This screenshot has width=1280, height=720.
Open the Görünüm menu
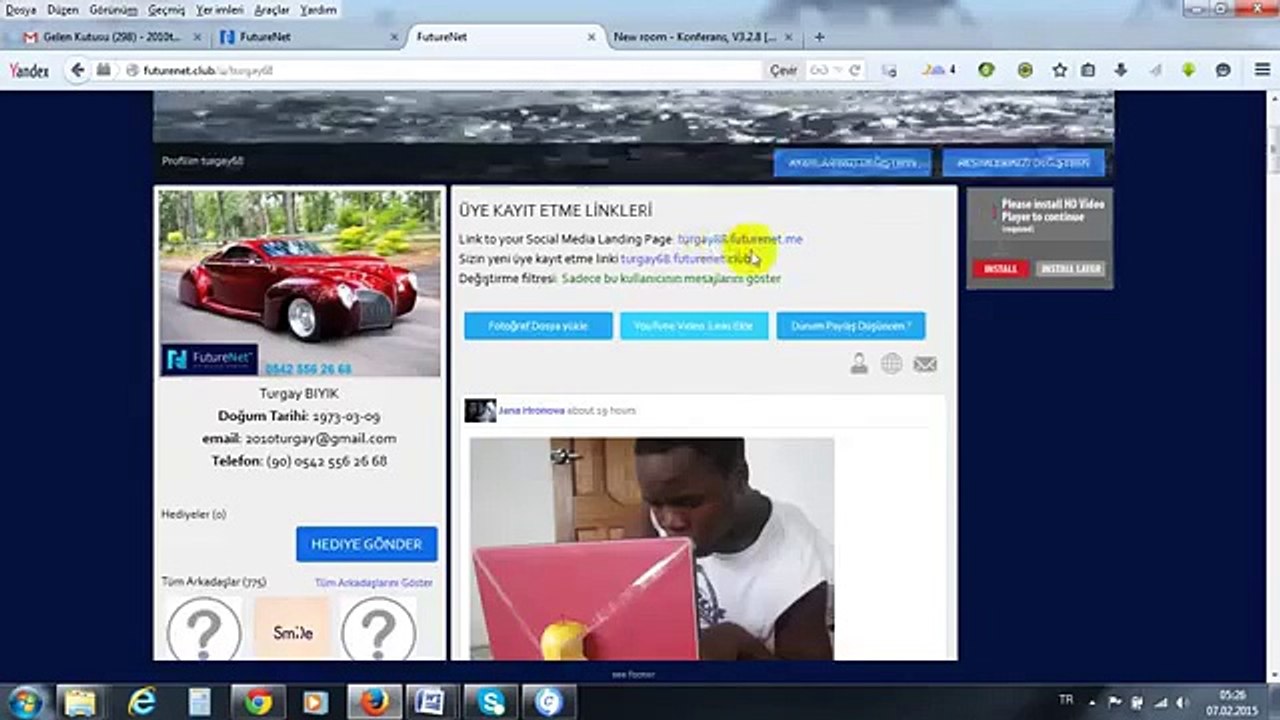tap(112, 10)
